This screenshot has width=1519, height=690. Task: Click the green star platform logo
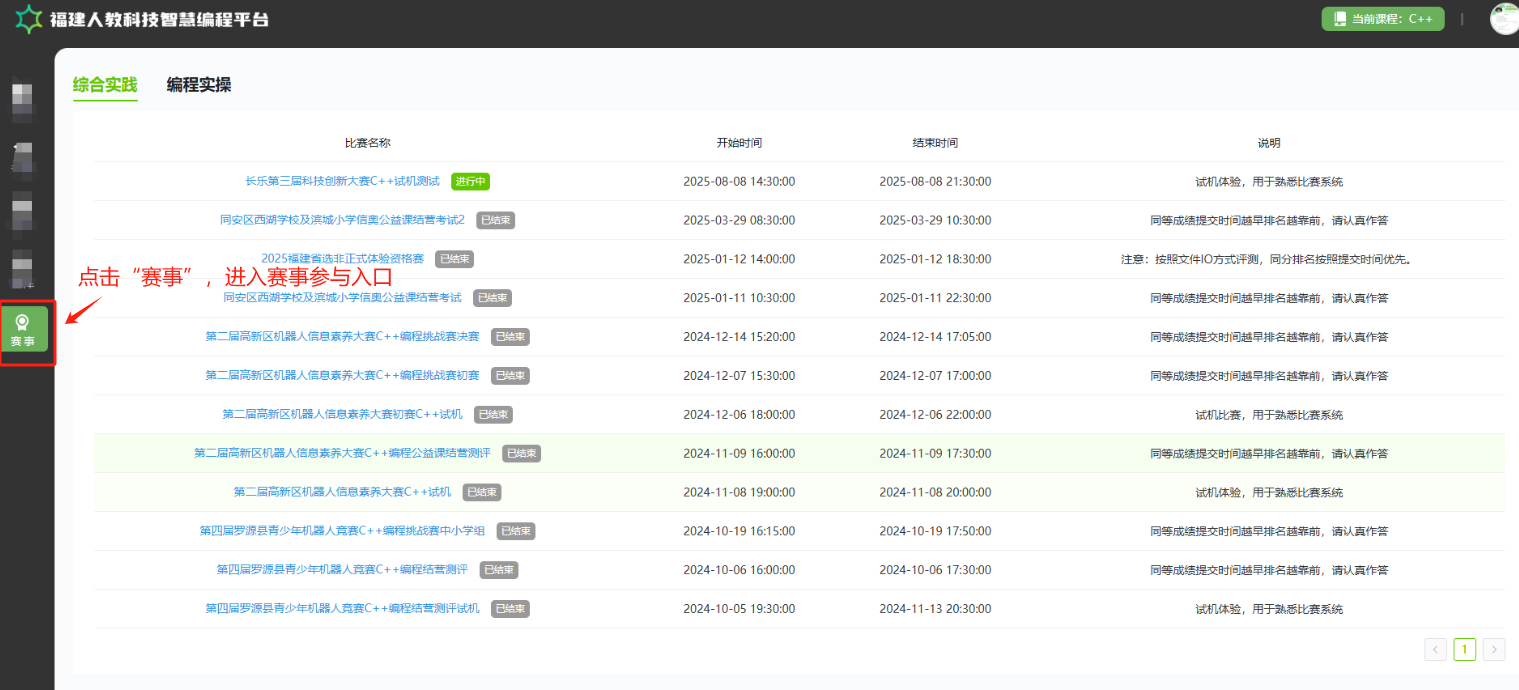pos(29,19)
